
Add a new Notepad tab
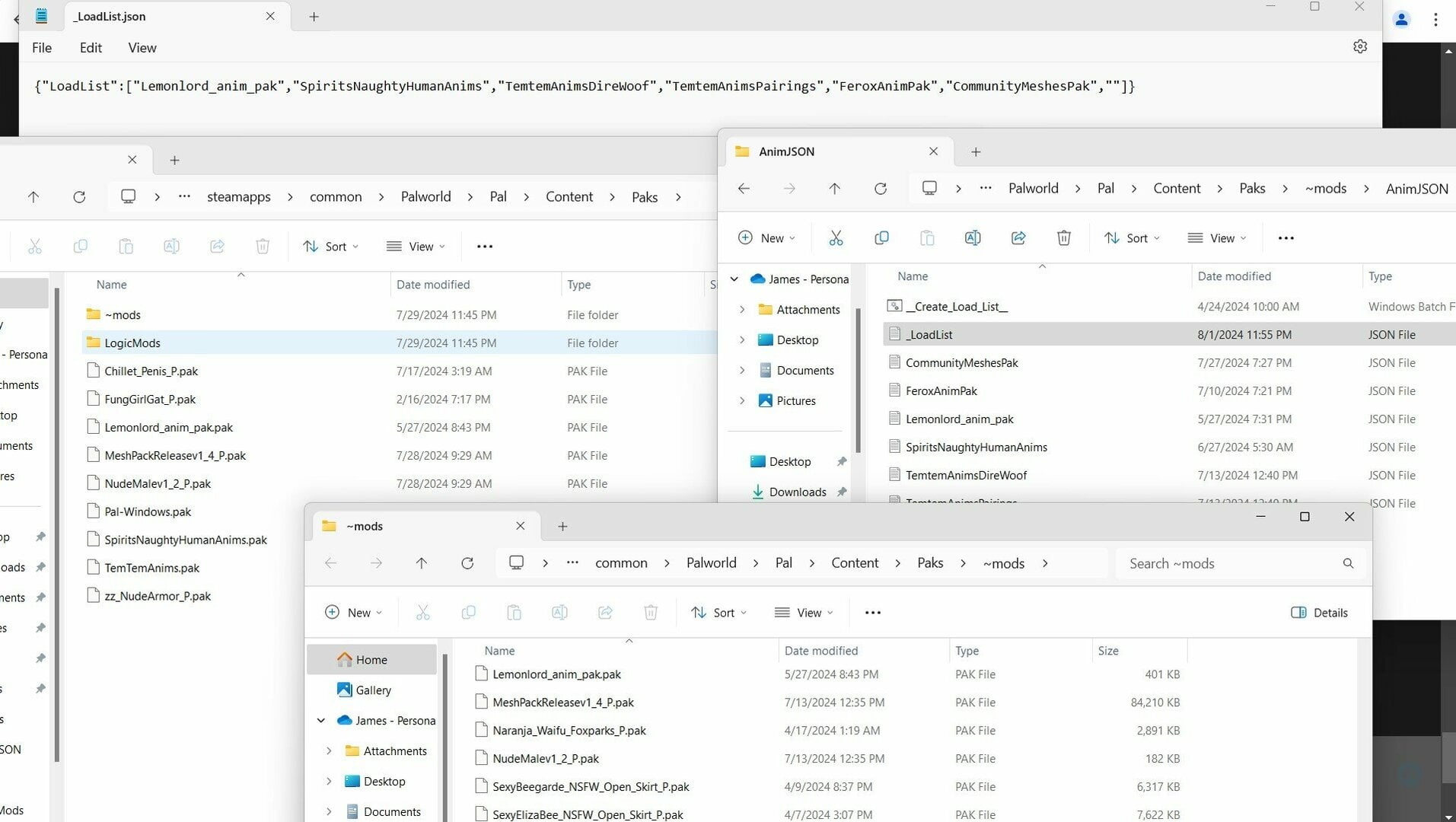pyautogui.click(x=314, y=17)
